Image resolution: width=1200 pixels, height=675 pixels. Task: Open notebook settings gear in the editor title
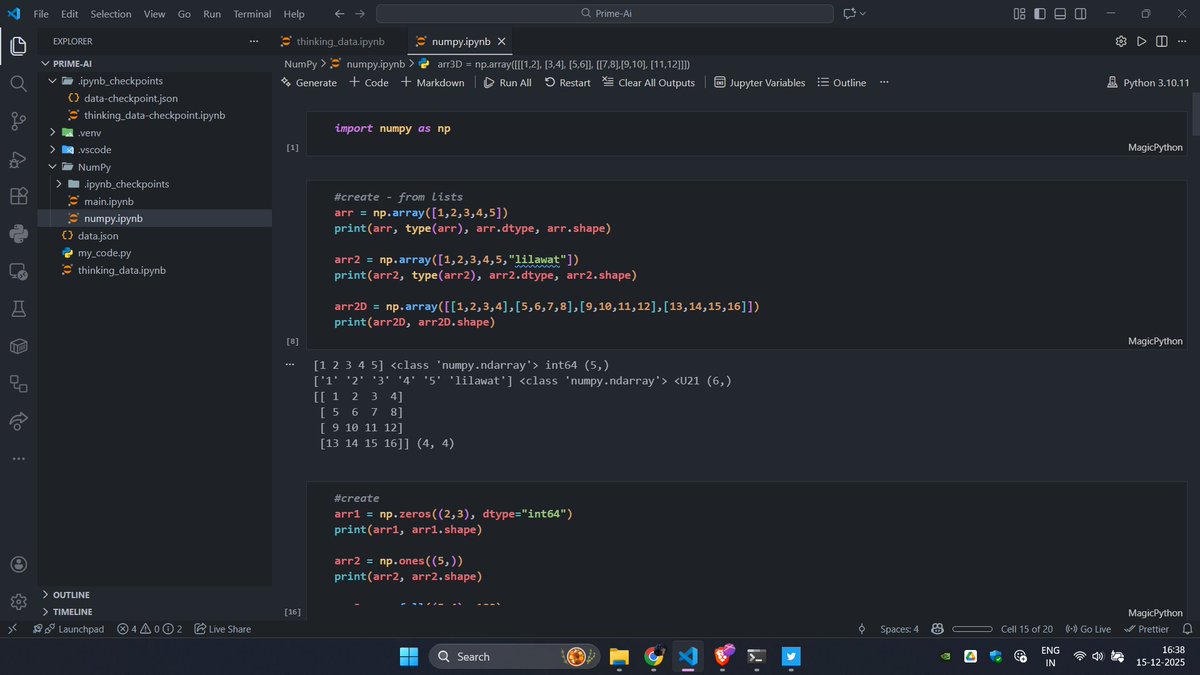(1121, 41)
